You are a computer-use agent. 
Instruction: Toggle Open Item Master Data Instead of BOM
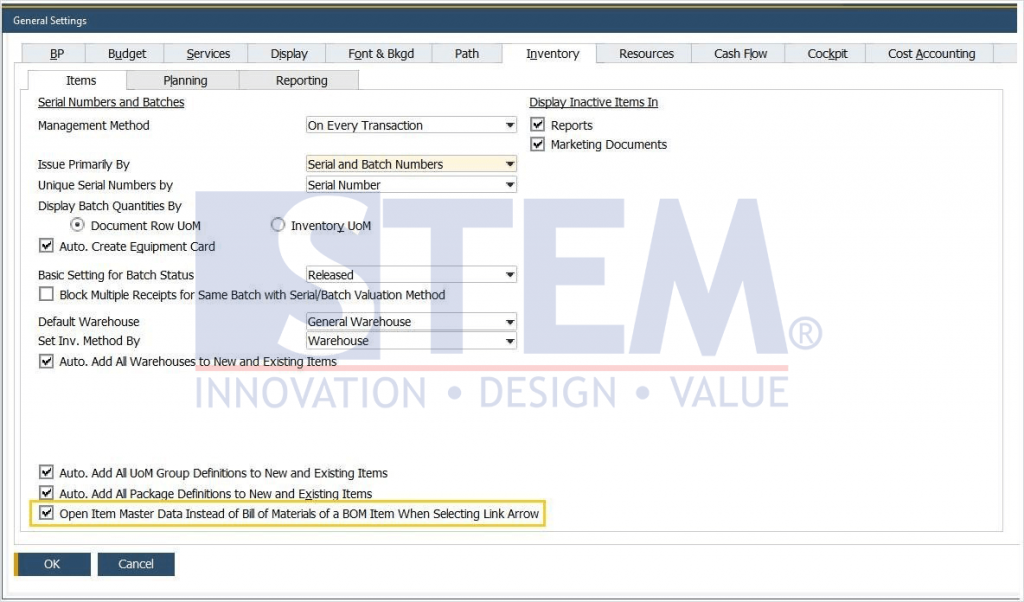tap(46, 513)
